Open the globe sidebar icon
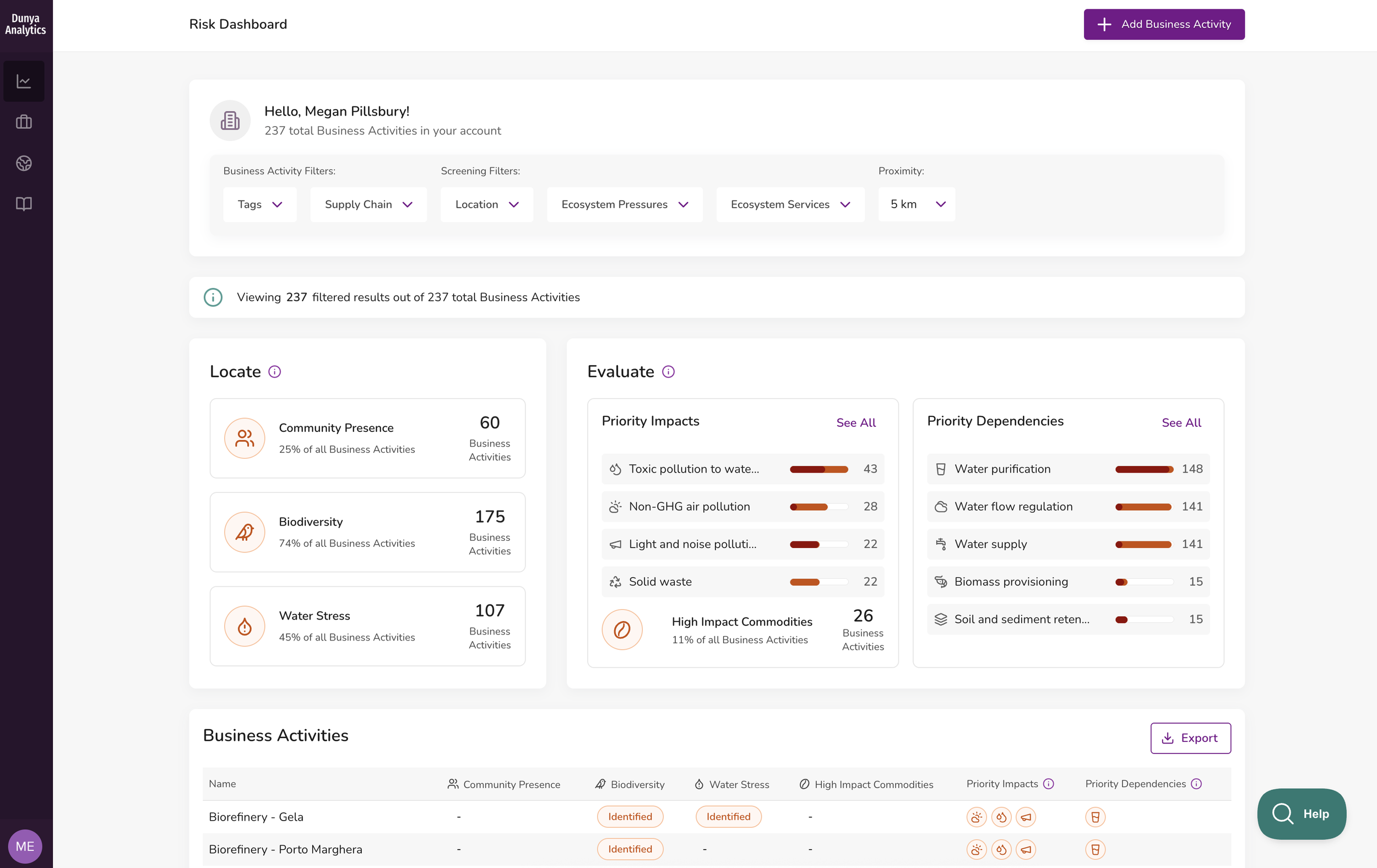The height and width of the screenshot is (868, 1377). (24, 163)
